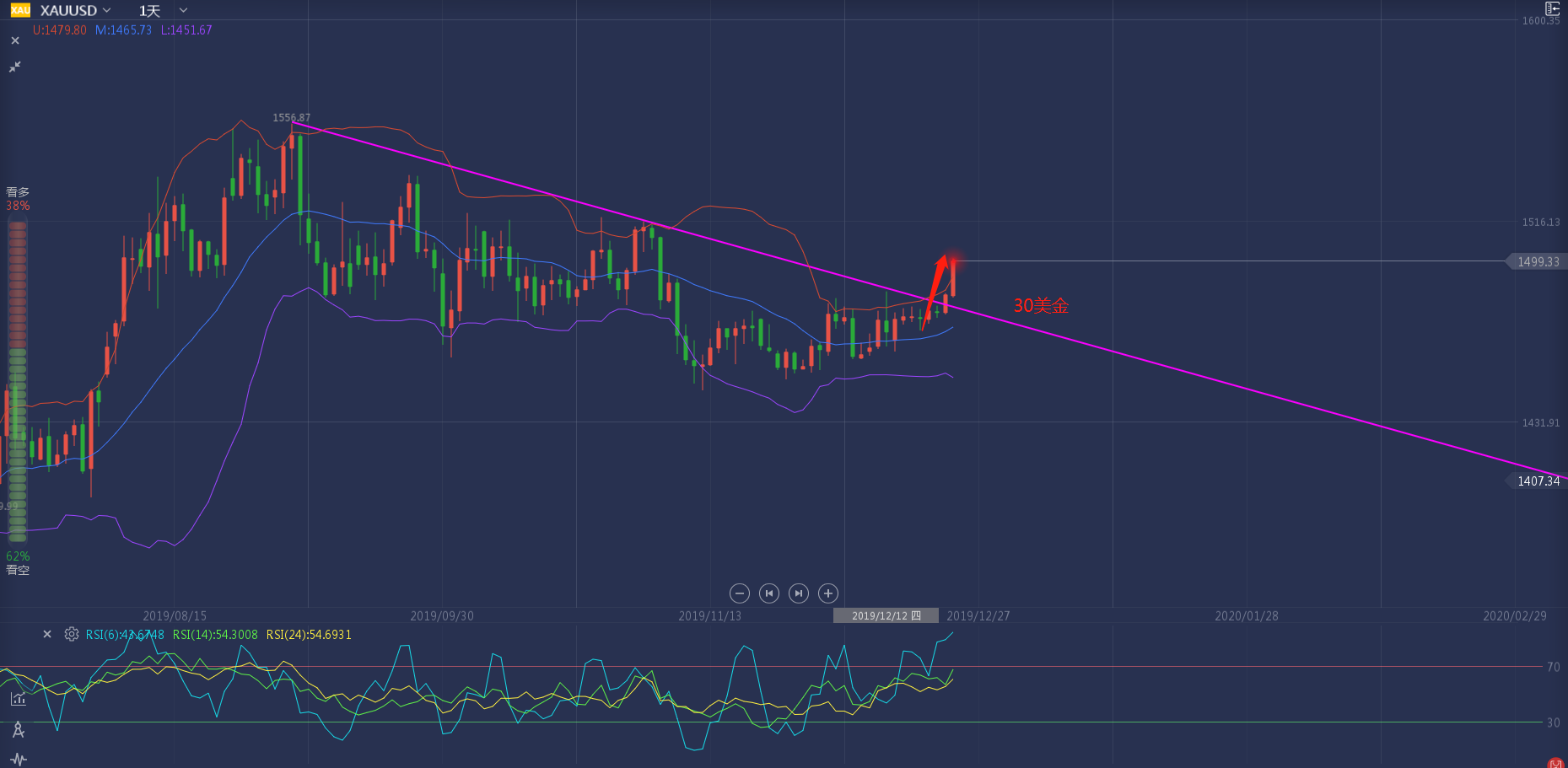
Task: Zoom in the chart with plus button
Action: 828,593
